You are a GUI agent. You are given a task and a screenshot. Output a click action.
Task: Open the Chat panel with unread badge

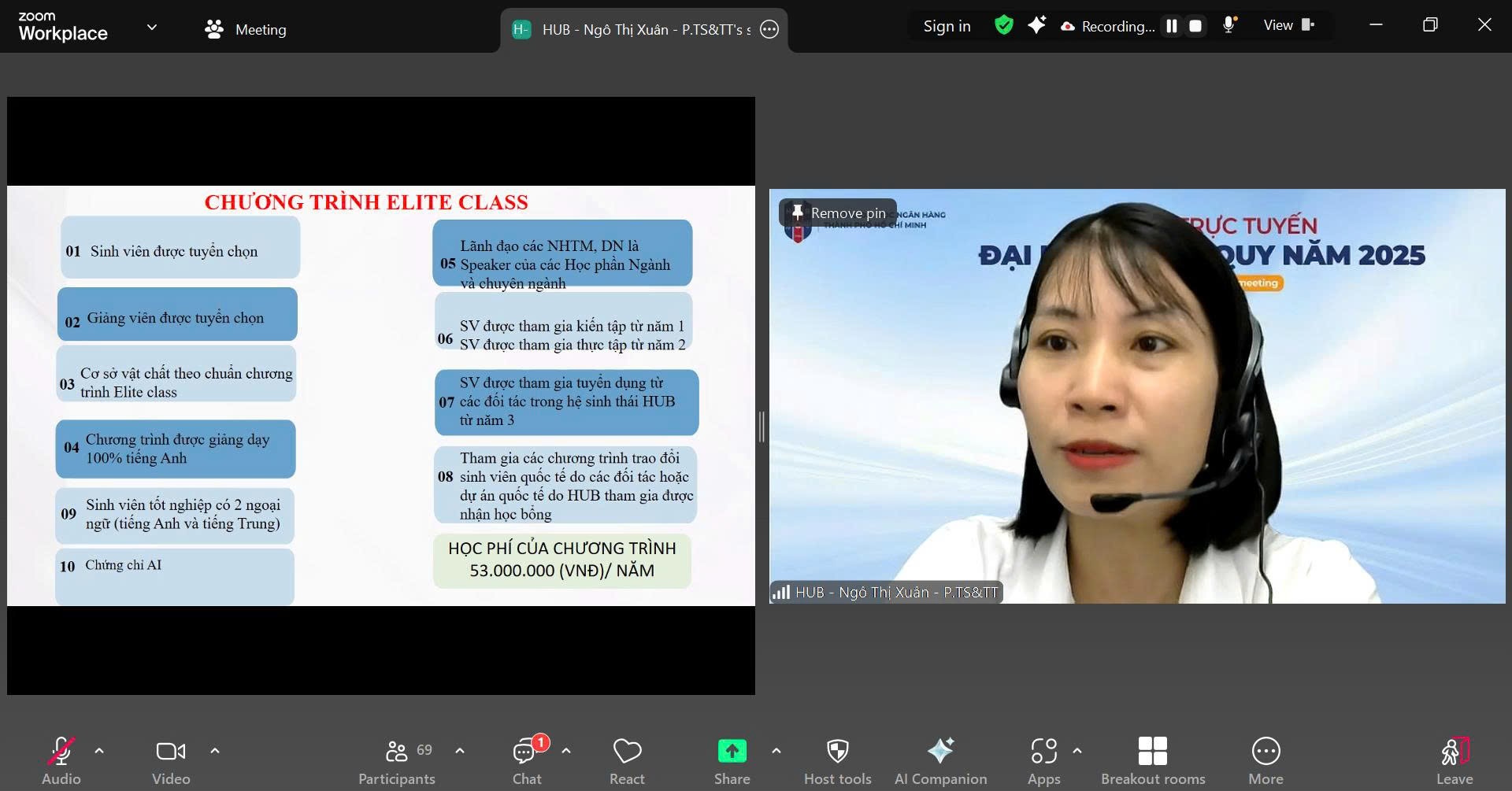click(x=527, y=761)
